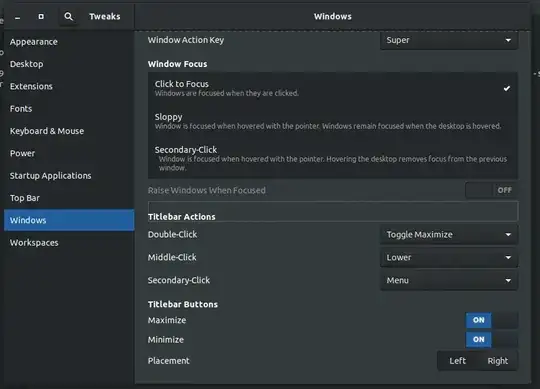Set titlebar button placement to Right
Viewport: 540px width, 389px height.
coord(498,361)
